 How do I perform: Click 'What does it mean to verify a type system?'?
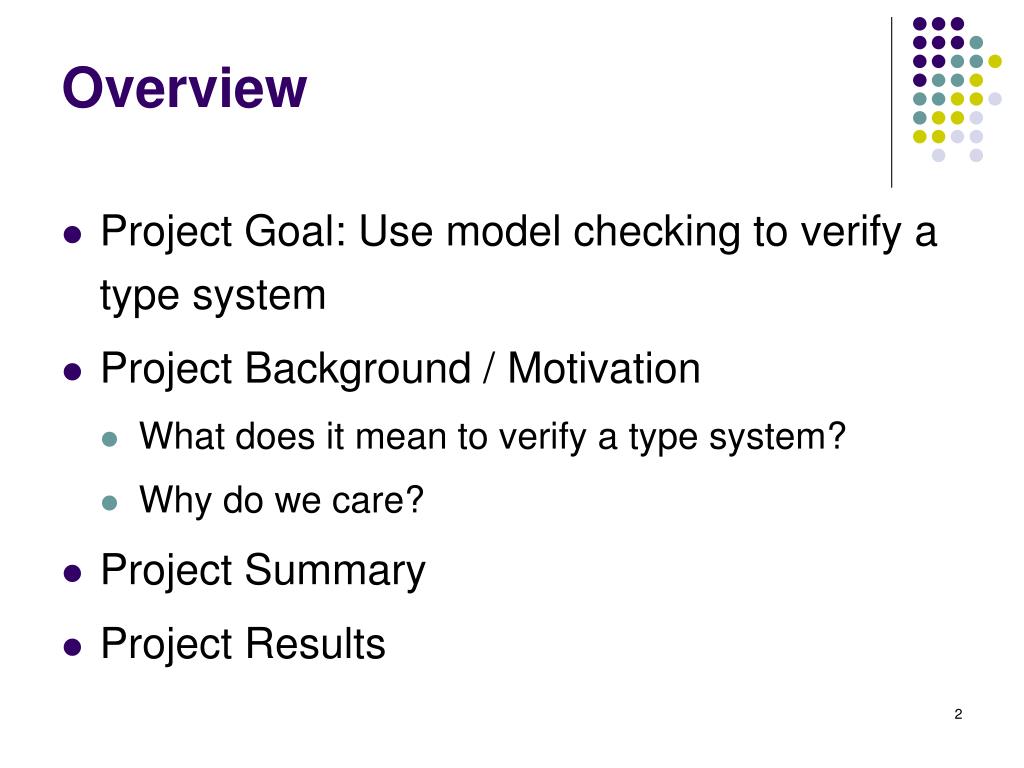[x=492, y=437]
